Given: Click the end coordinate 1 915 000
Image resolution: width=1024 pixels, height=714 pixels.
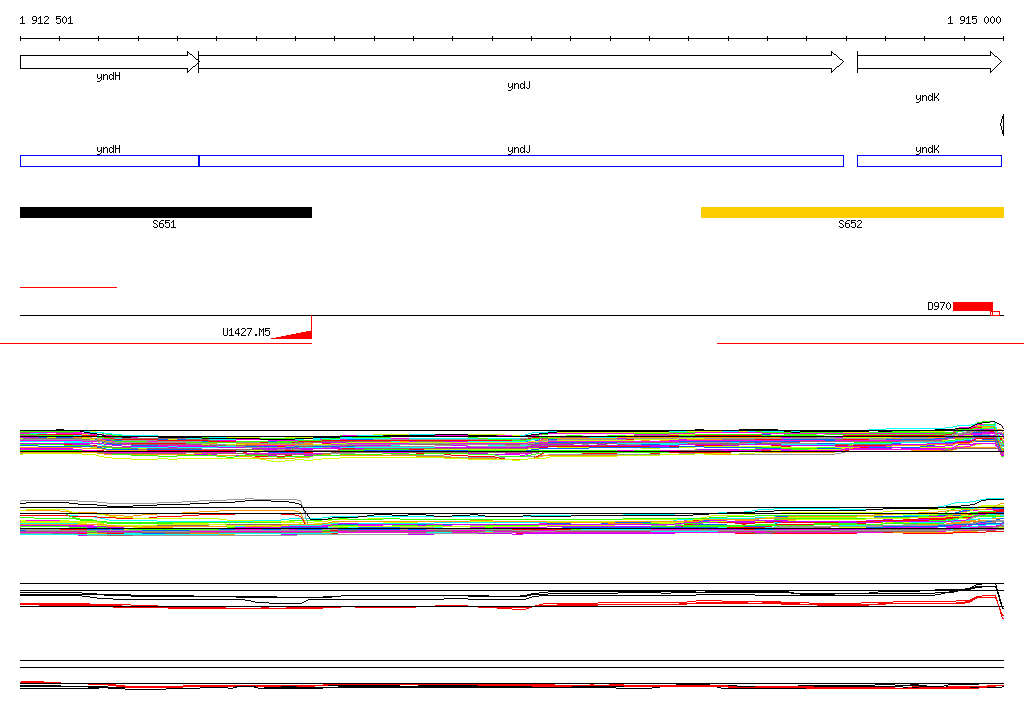Looking at the screenshot, I should coord(974,20).
